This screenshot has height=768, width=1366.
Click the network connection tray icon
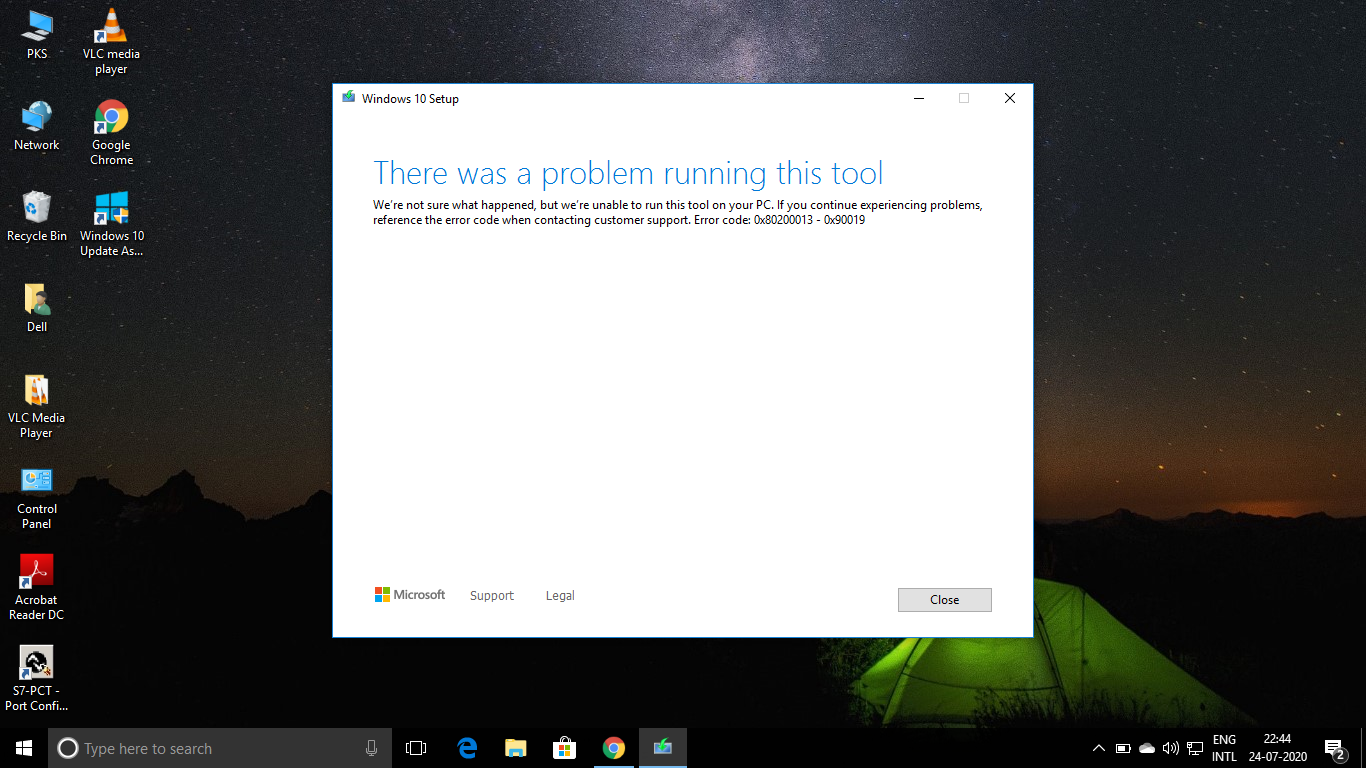point(1195,748)
